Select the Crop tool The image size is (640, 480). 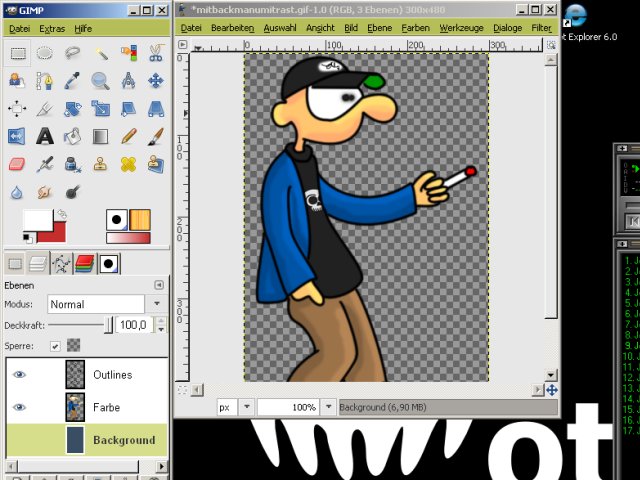pos(45,109)
